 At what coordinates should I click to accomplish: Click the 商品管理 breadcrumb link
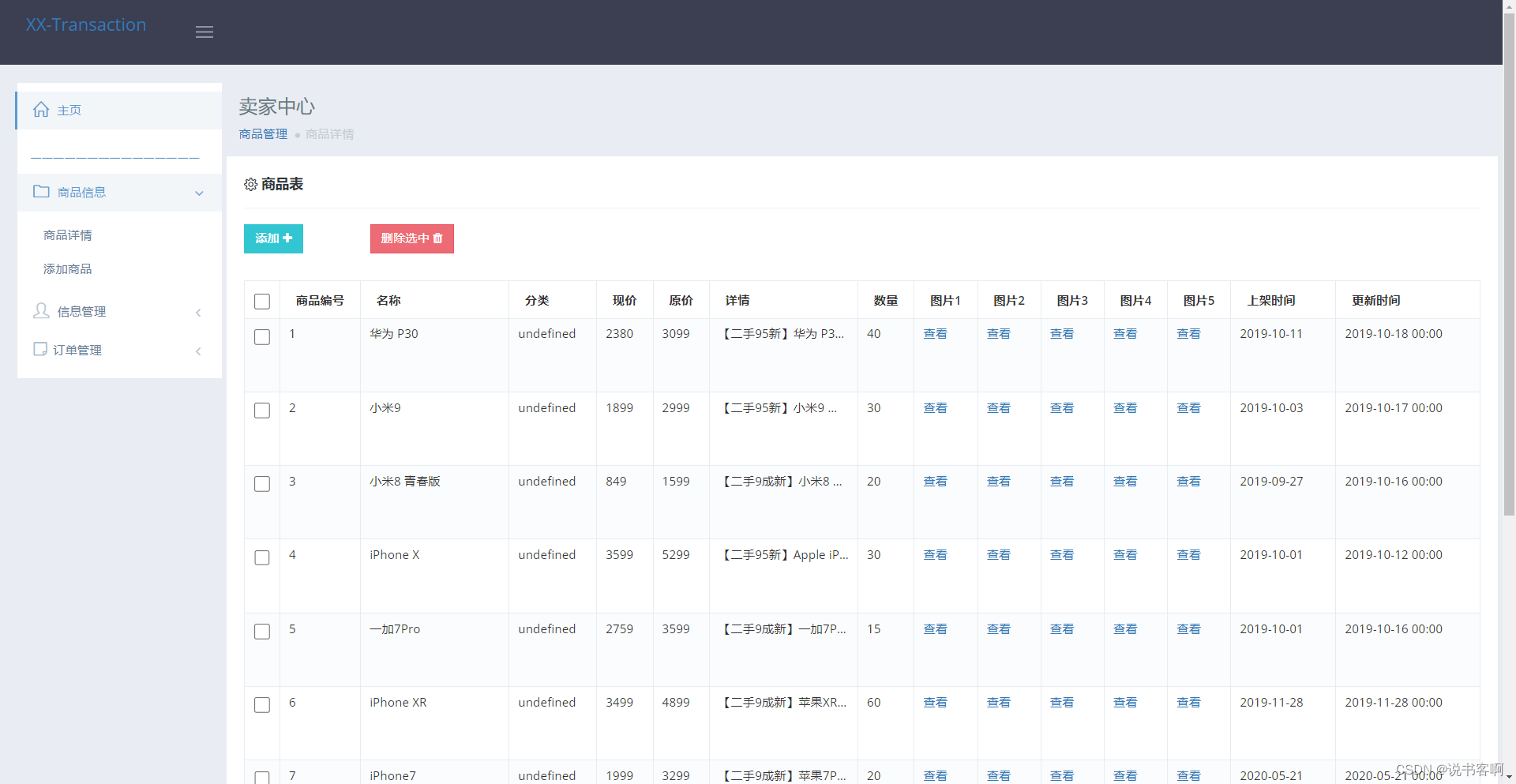pyautogui.click(x=263, y=134)
